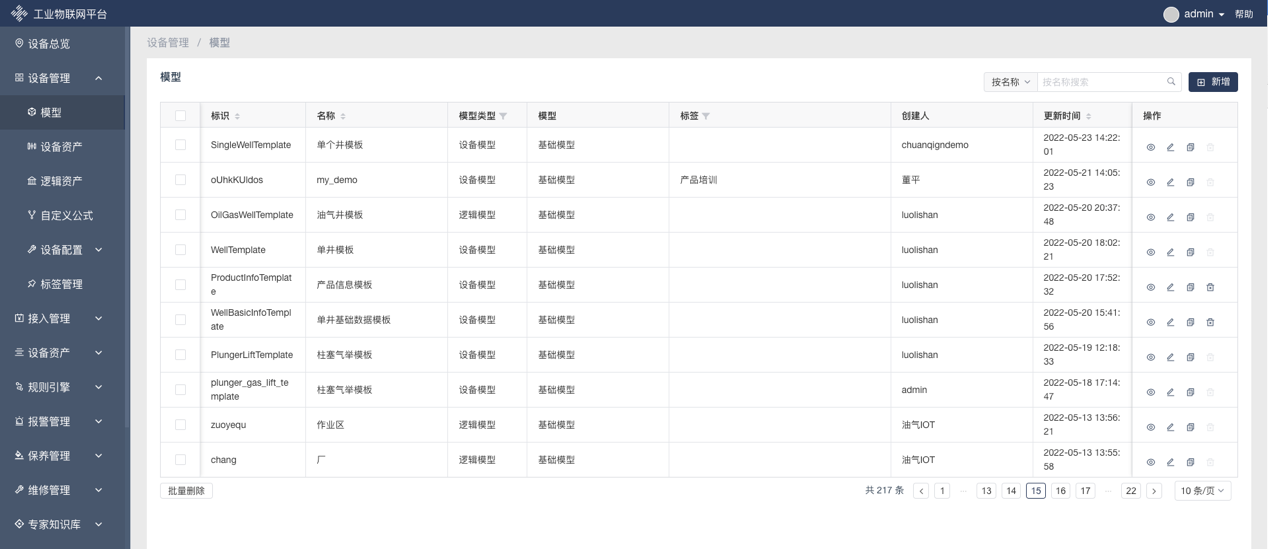The image size is (1268, 549).
Task: Click the filter icon on 标签 column
Action: pos(706,116)
